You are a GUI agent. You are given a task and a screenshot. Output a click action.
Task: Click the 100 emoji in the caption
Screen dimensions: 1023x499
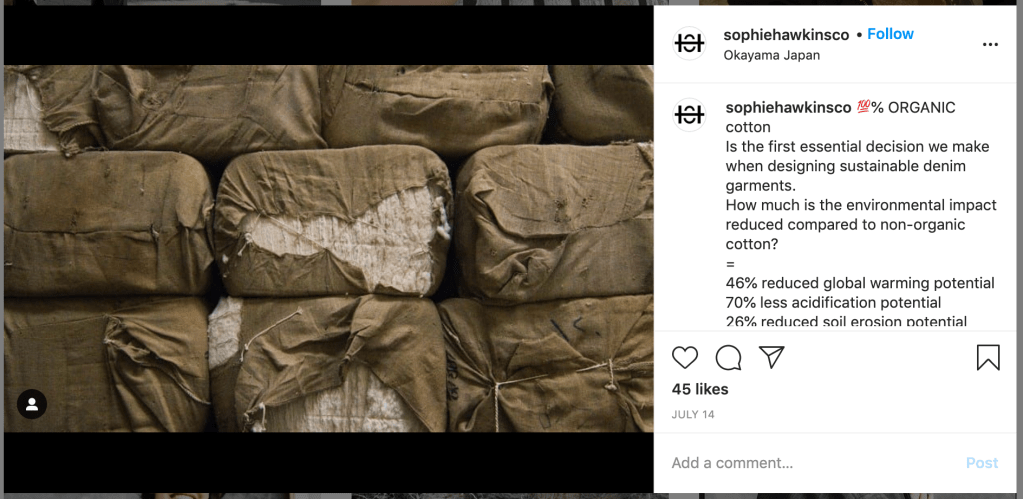863,108
